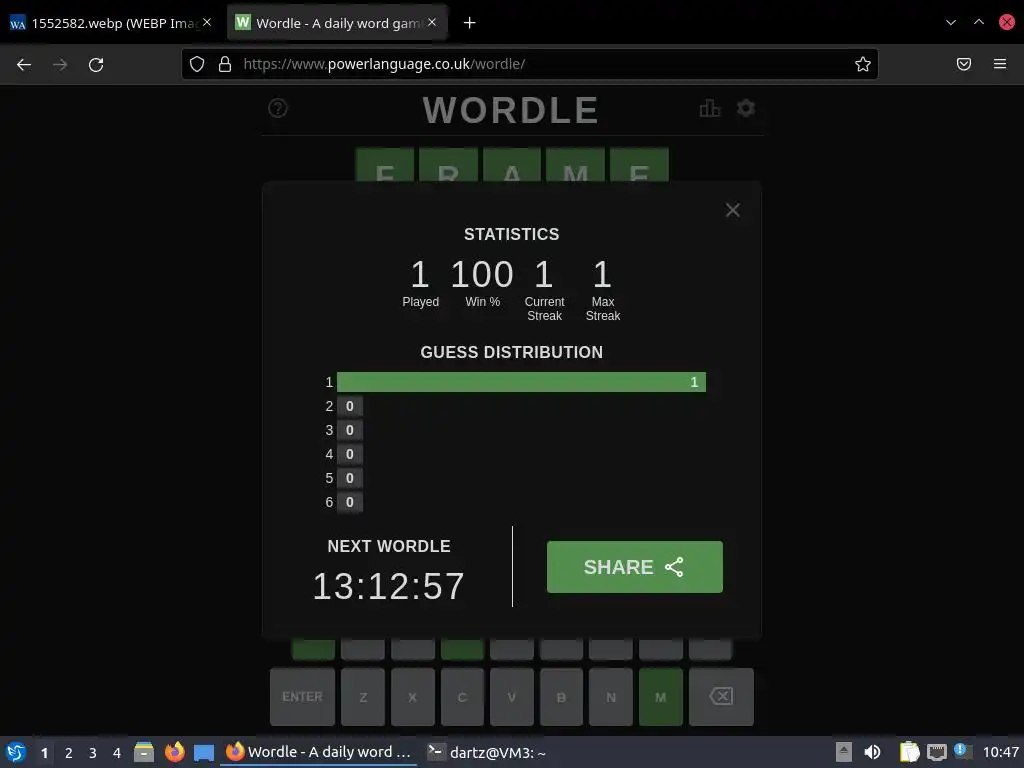Open a new browser tab
The image size is (1024, 768).
click(x=470, y=23)
